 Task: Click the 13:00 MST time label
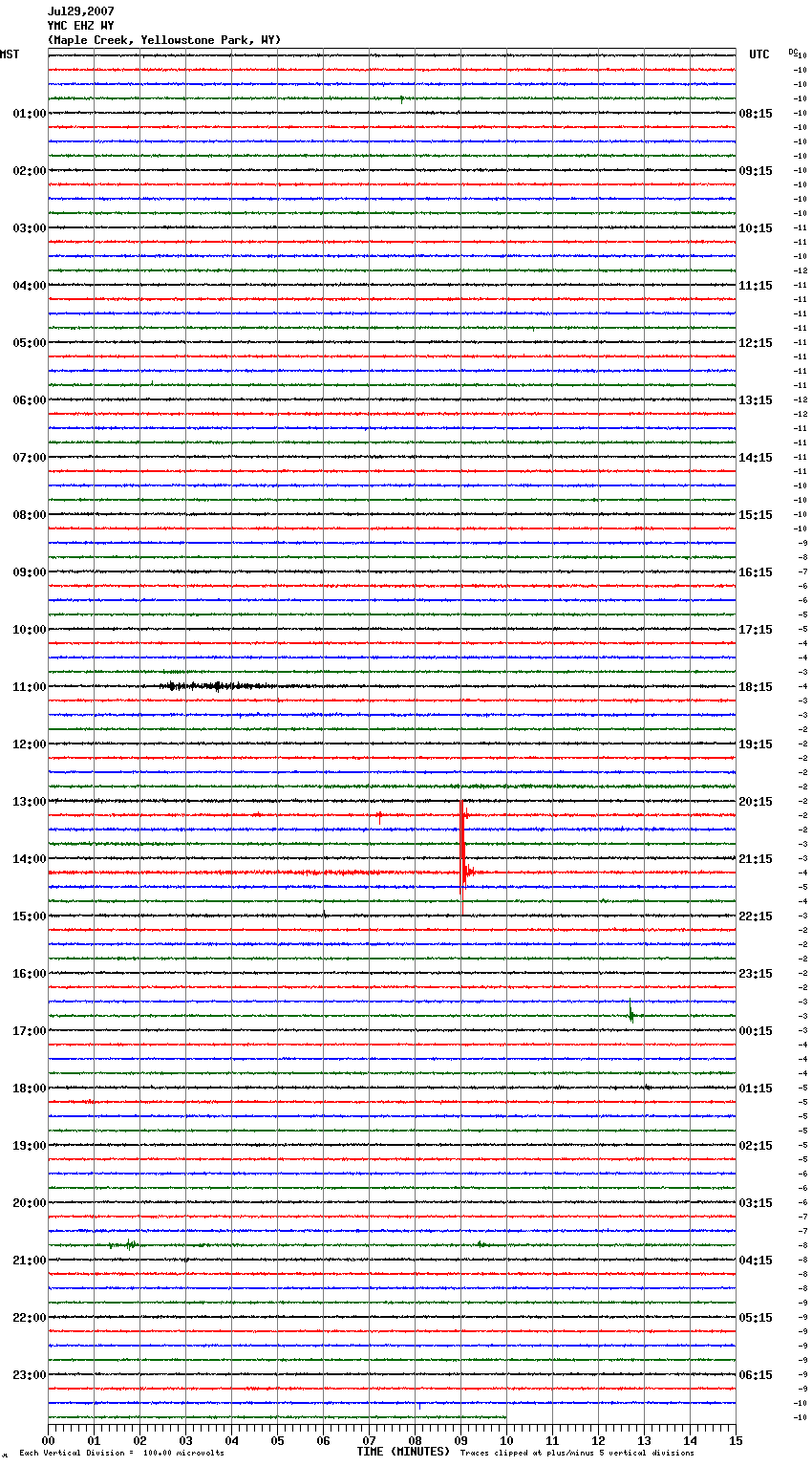30,802
